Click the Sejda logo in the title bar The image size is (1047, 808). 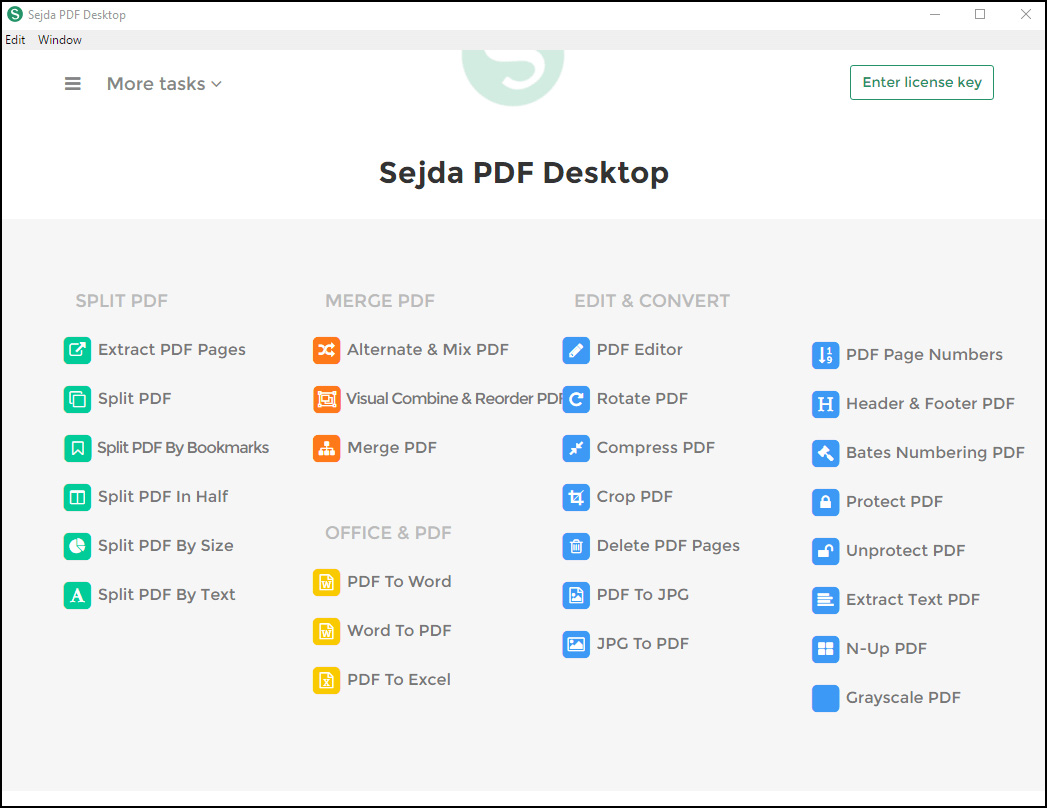tap(15, 14)
